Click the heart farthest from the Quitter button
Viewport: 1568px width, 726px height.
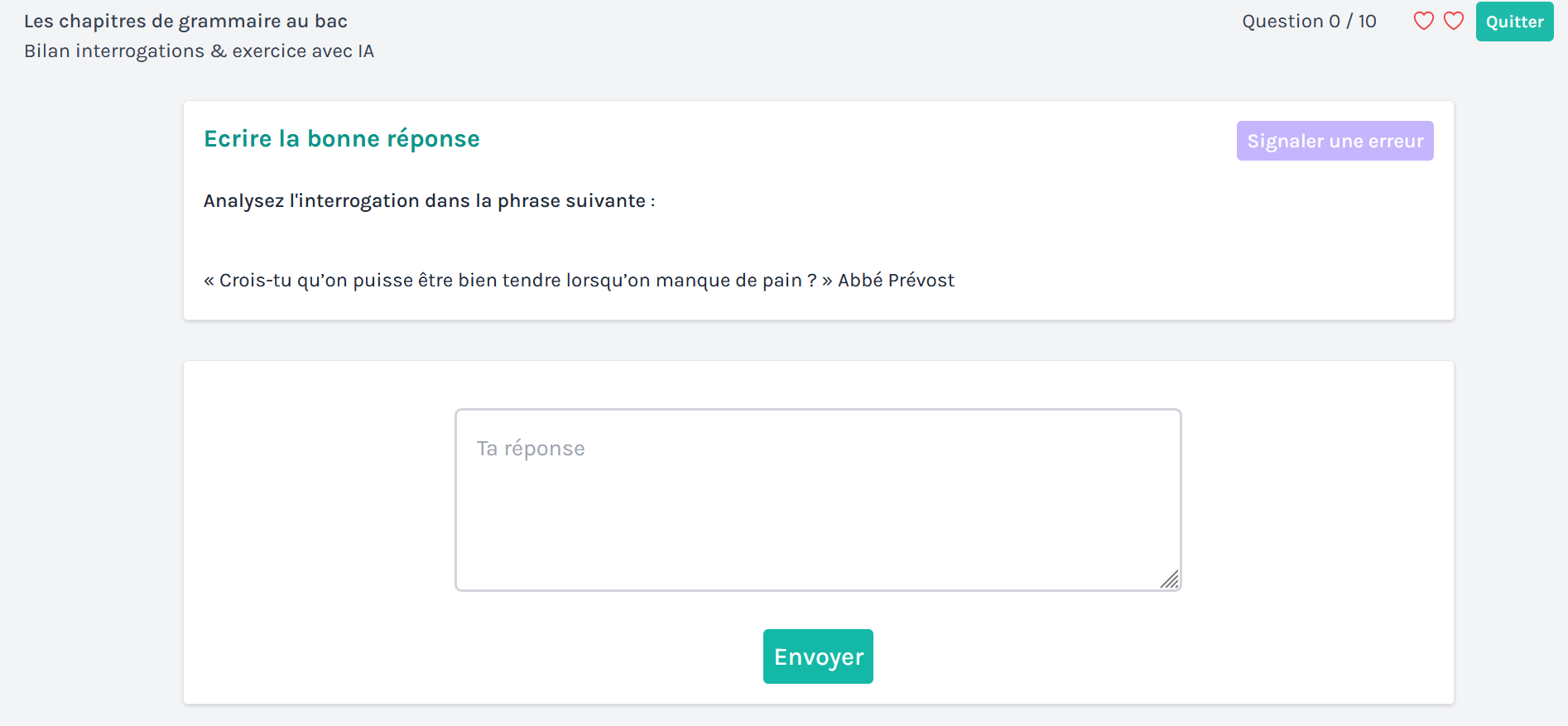pyautogui.click(x=1423, y=21)
